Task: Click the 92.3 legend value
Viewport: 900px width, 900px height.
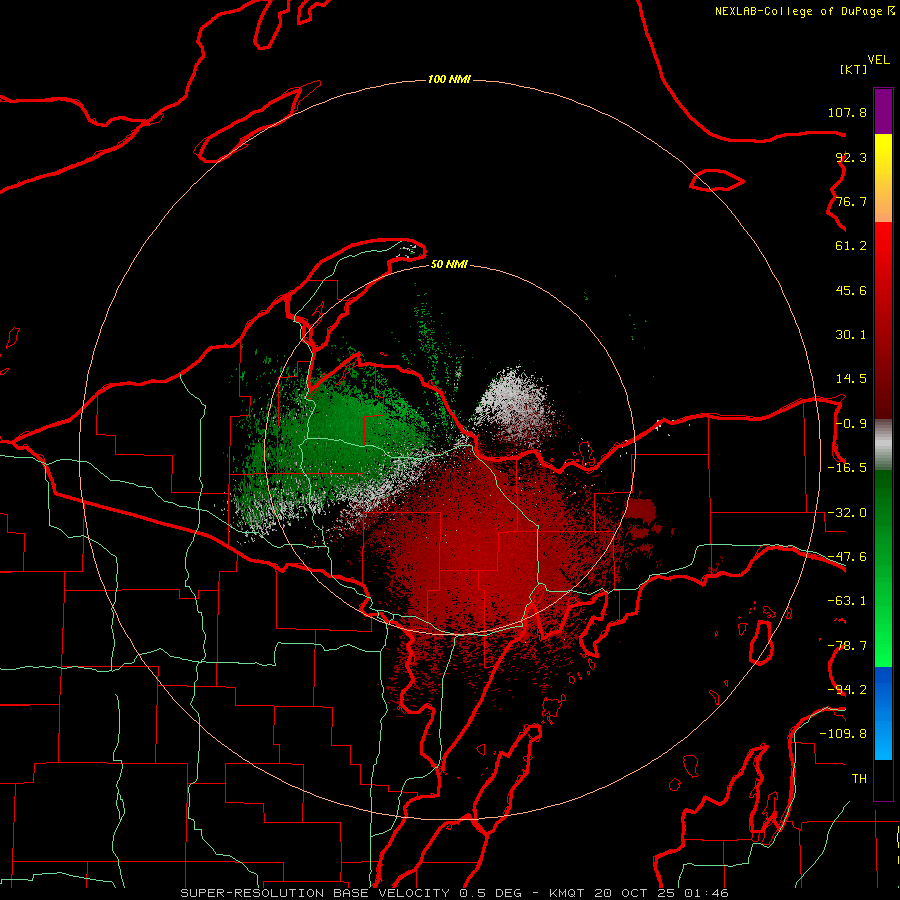Action: coord(851,157)
